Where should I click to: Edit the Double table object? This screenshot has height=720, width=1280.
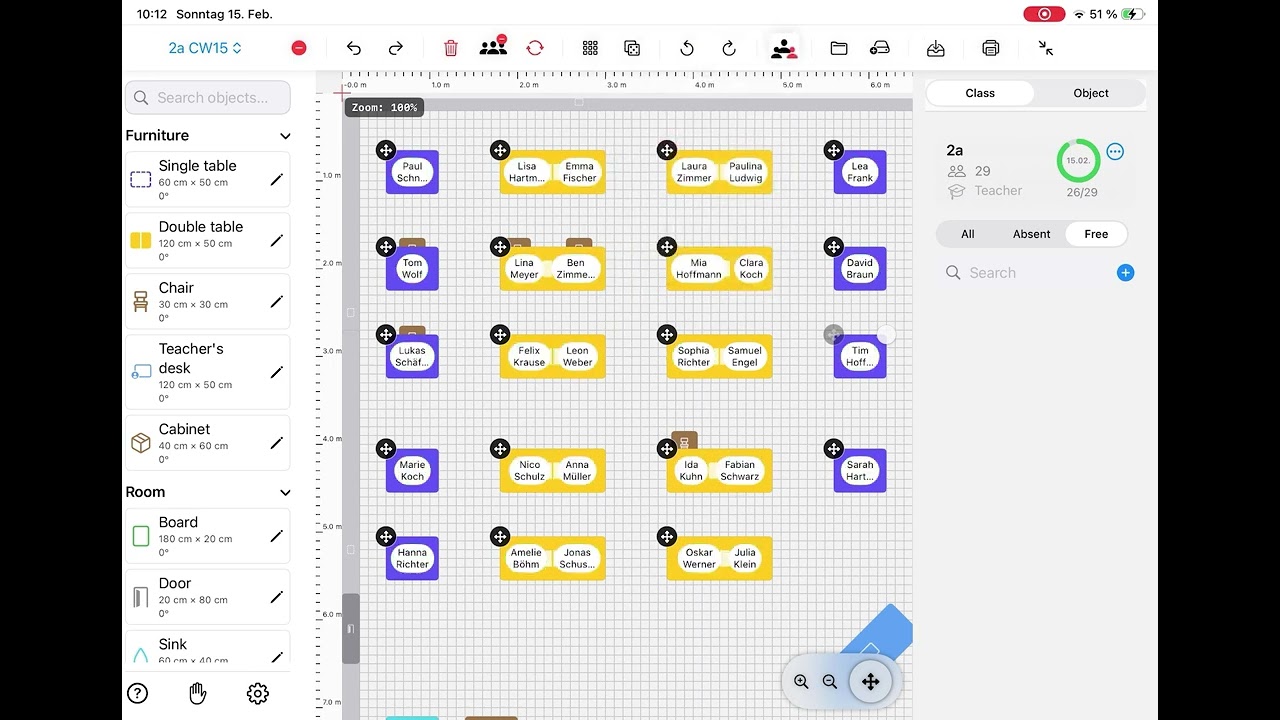point(277,241)
